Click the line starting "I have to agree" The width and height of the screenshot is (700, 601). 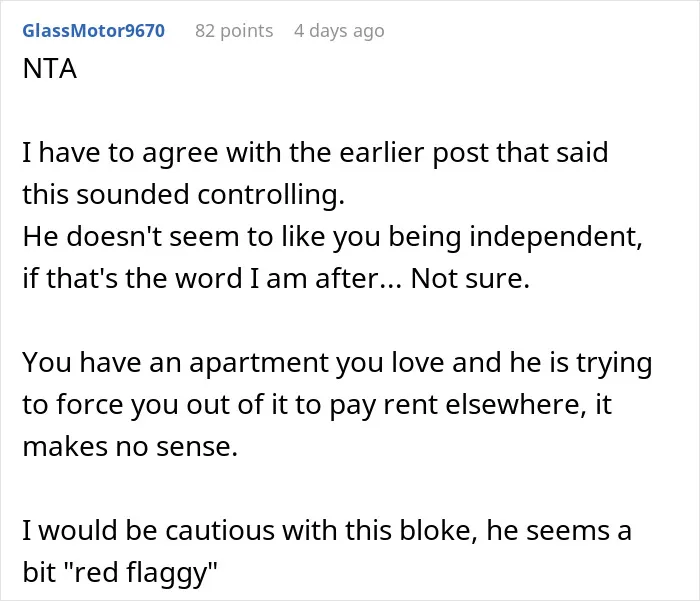coord(315,153)
